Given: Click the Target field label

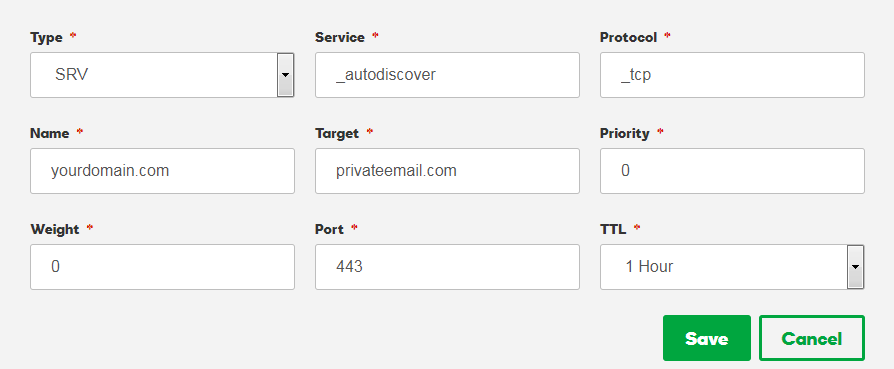Looking at the screenshot, I should (x=337, y=133).
